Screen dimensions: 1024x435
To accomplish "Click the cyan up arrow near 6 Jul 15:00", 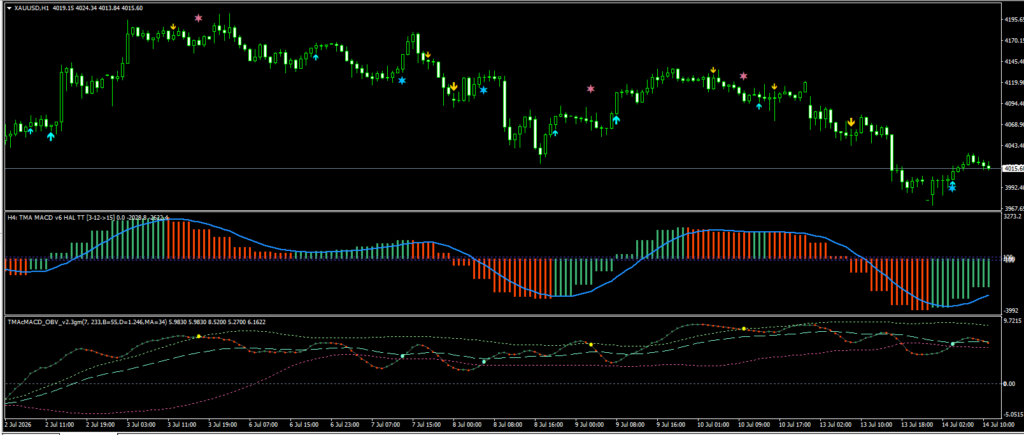I will click(x=316, y=57).
